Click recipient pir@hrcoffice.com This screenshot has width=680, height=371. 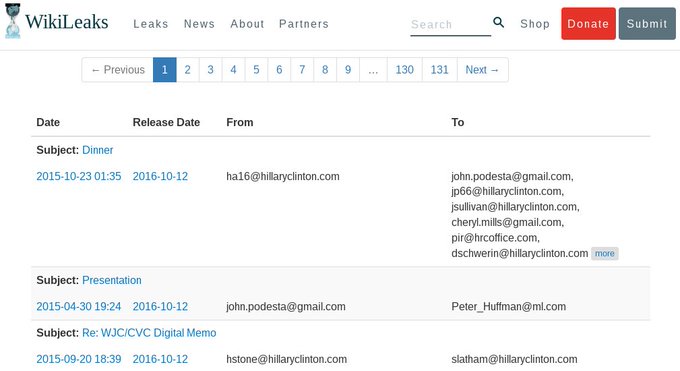tap(495, 238)
